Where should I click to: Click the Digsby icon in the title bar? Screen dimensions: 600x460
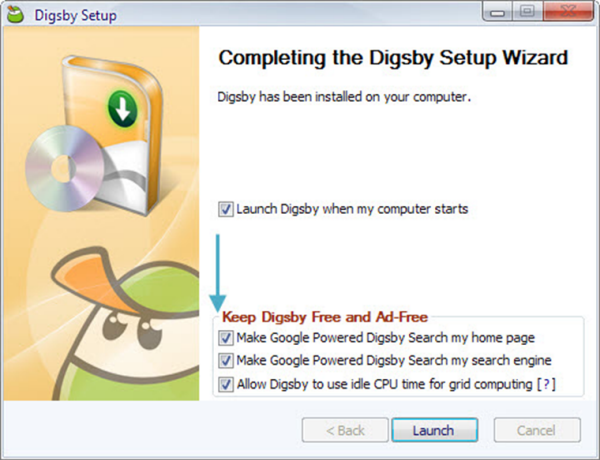pos(16,15)
